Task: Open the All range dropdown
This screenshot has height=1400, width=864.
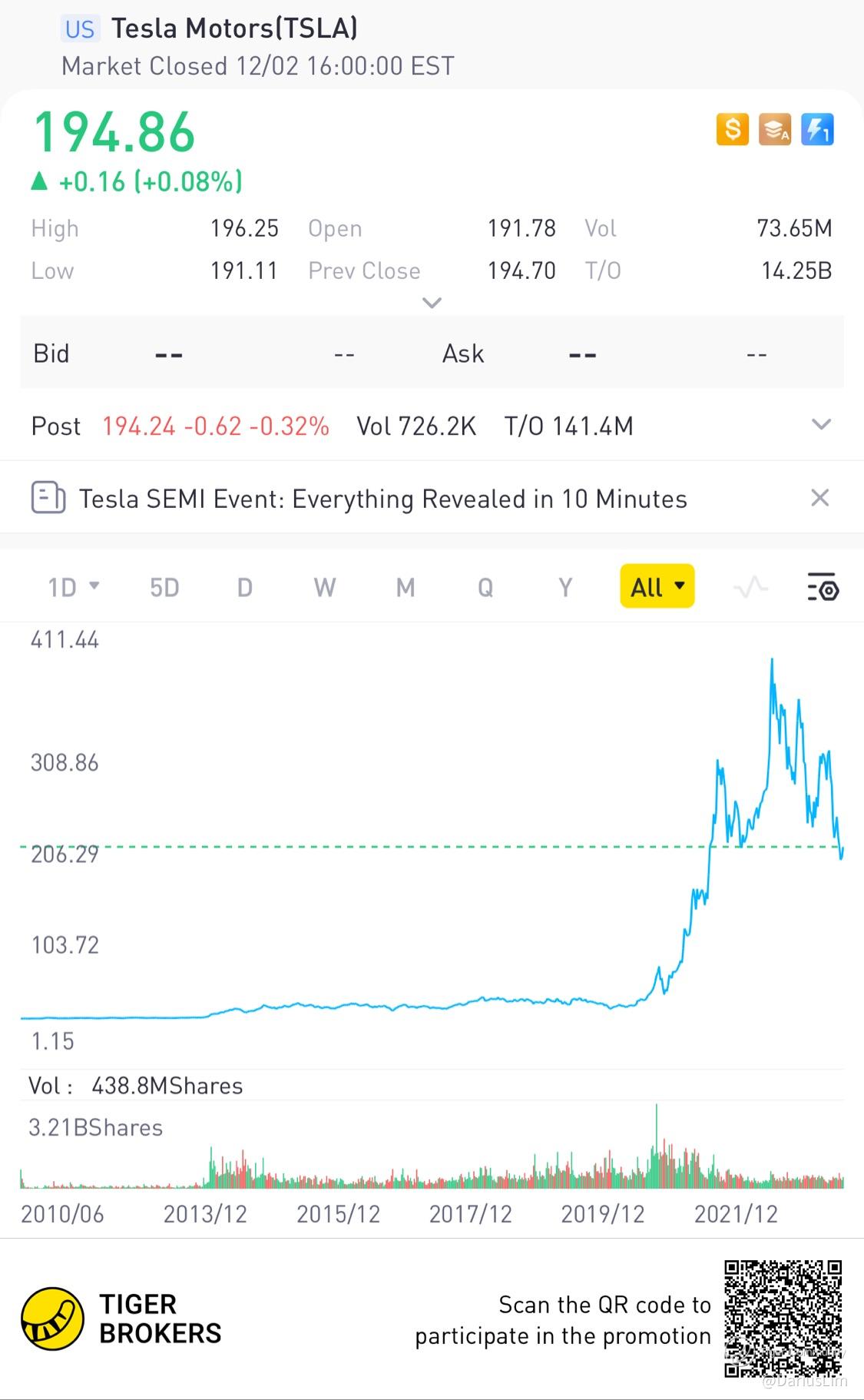Action: (657, 587)
